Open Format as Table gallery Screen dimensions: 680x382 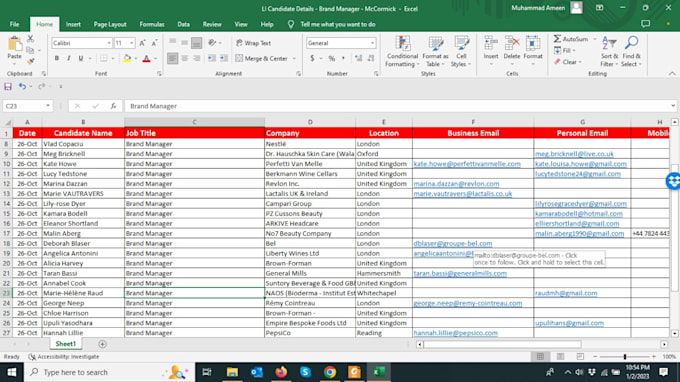coord(435,51)
